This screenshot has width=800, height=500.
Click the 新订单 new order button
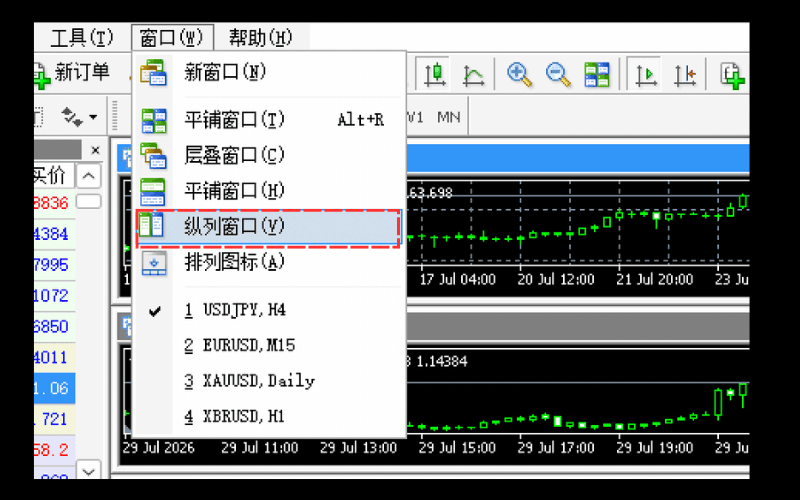click(x=72, y=72)
